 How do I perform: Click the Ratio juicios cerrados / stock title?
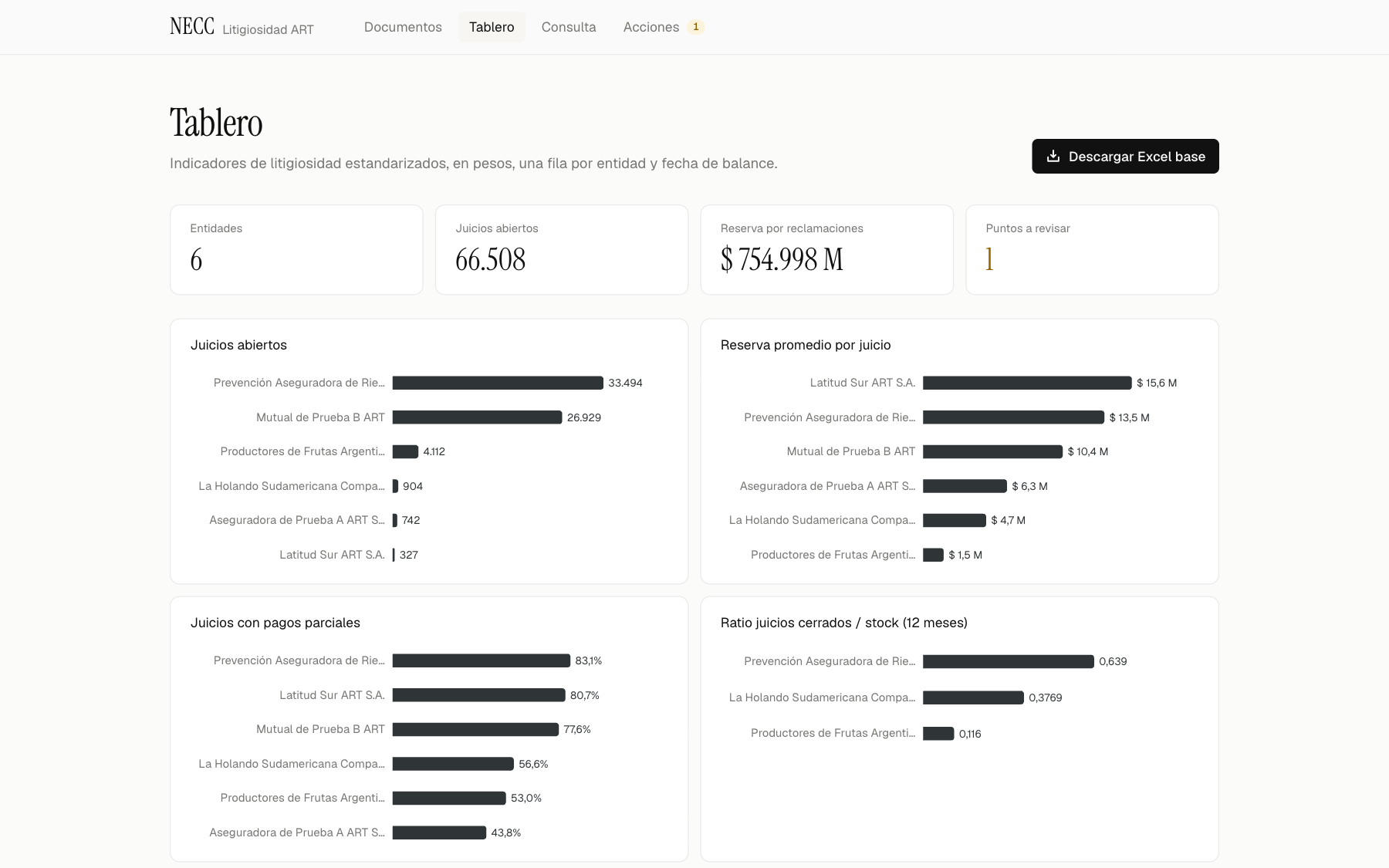[844, 623]
